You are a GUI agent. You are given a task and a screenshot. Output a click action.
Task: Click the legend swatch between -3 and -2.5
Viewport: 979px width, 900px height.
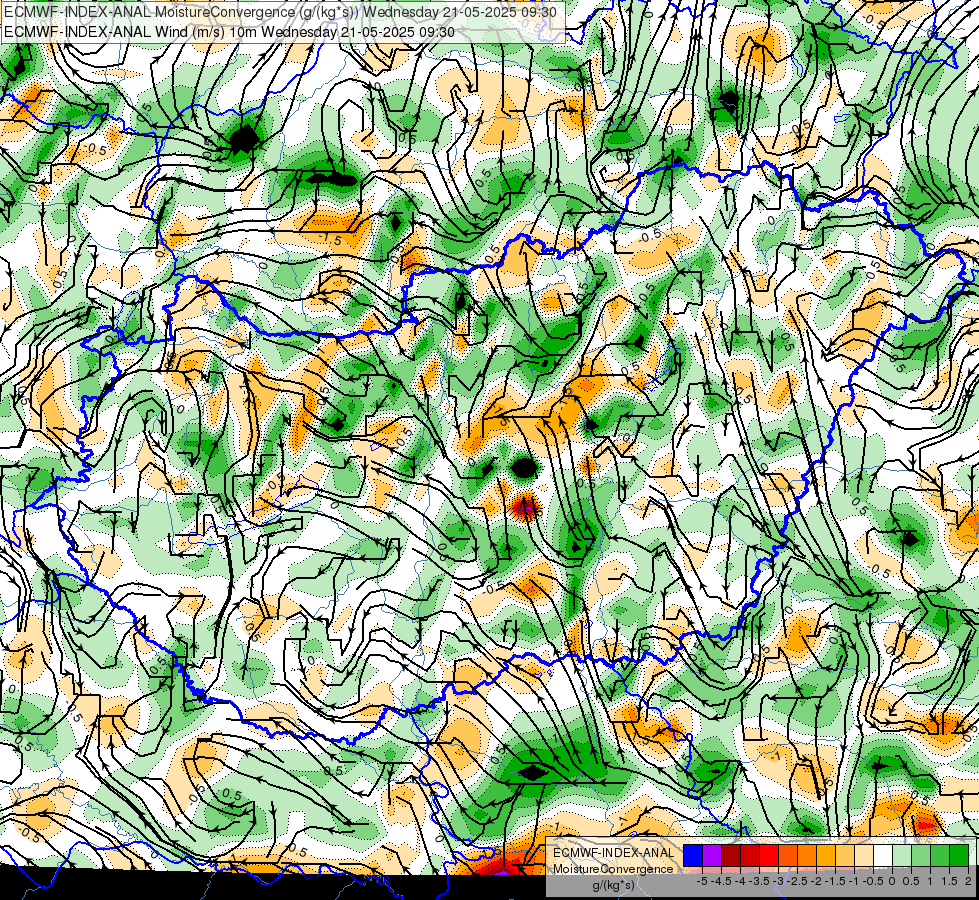click(788, 855)
